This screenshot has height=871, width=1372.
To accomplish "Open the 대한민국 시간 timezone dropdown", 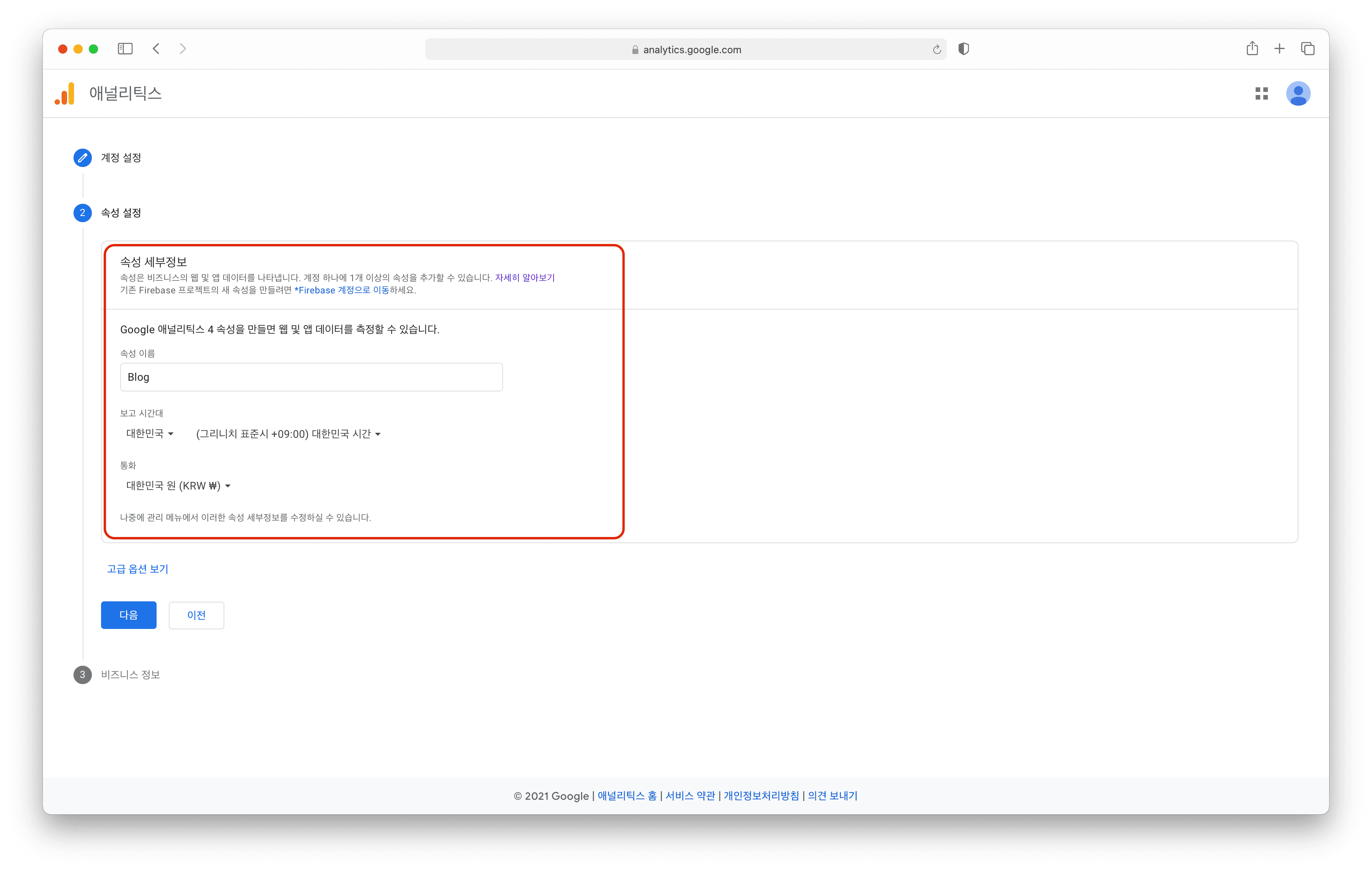I will click(288, 434).
